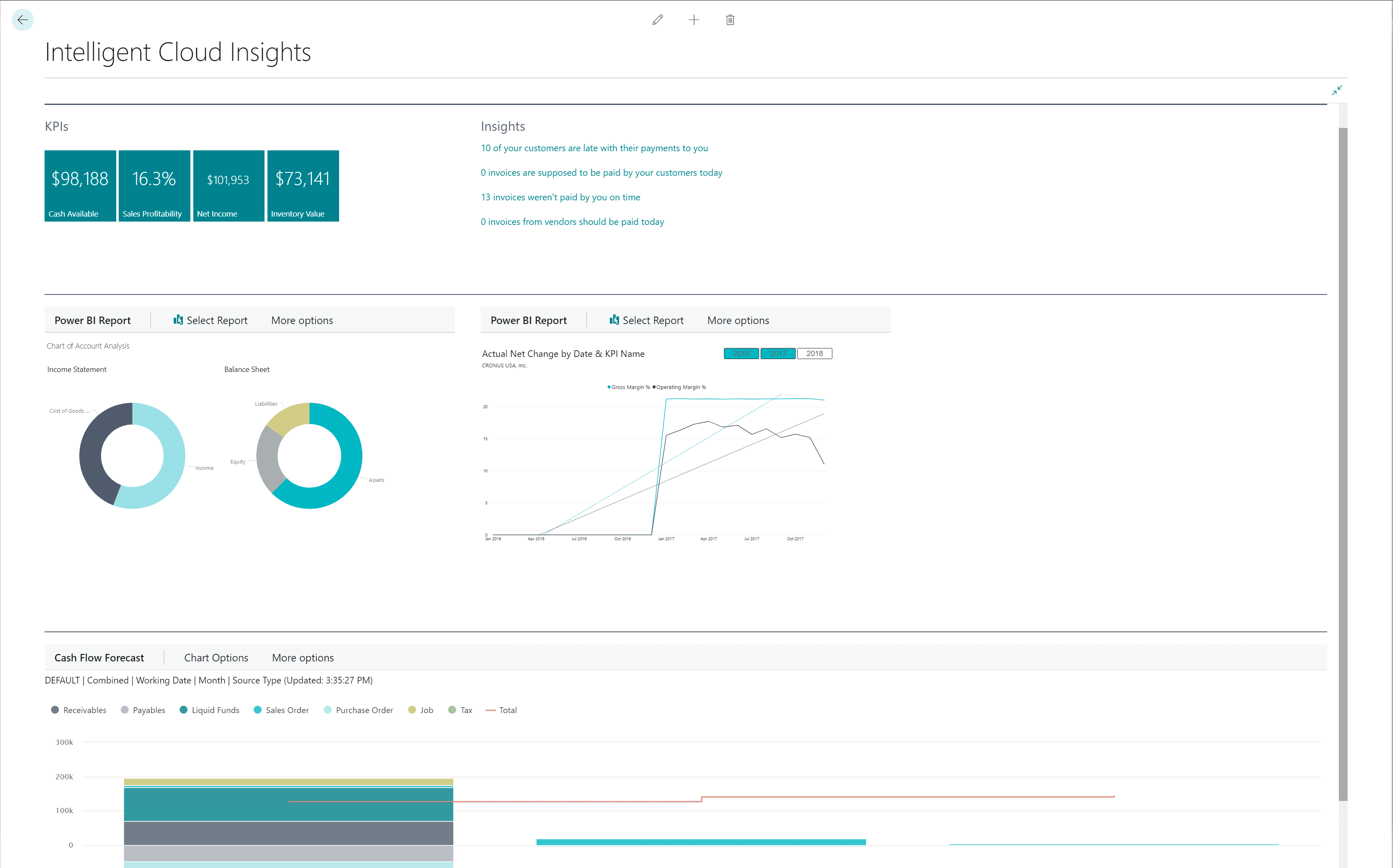
Task: Select the edit (pencil) icon
Action: point(657,20)
